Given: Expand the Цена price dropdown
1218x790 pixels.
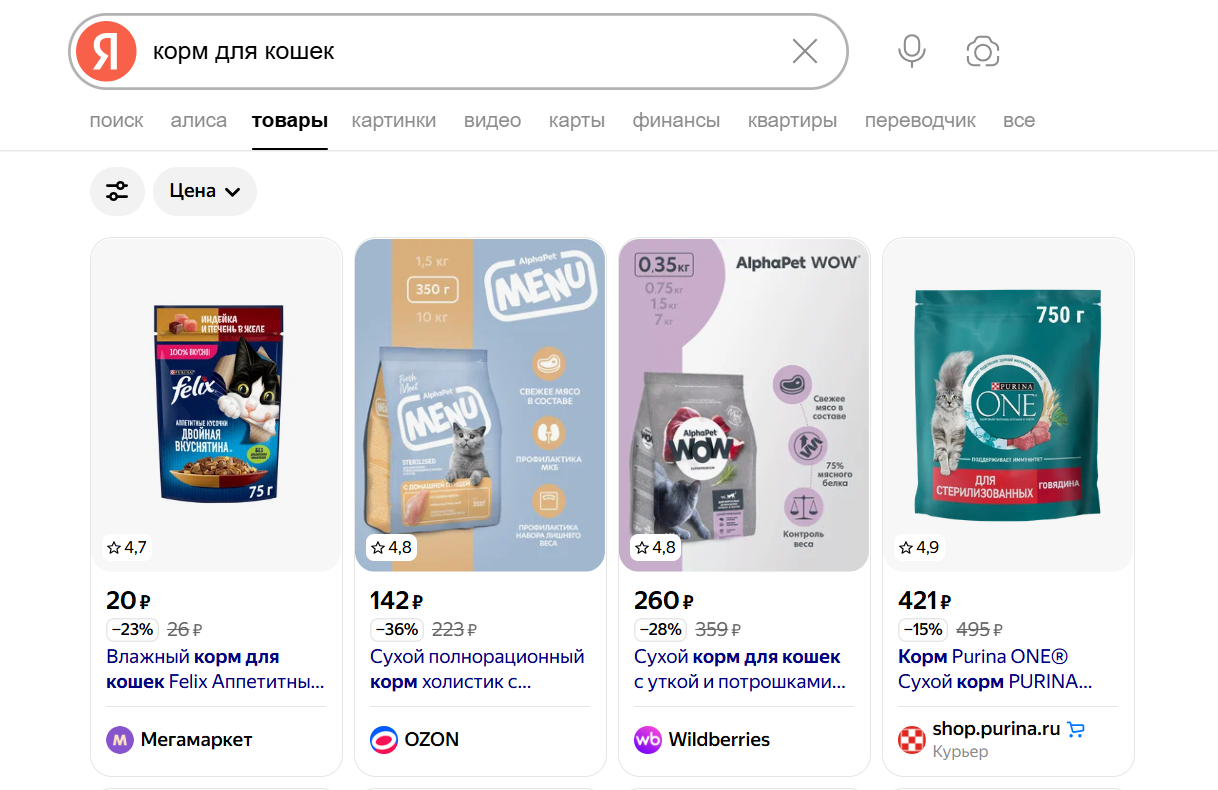Looking at the screenshot, I should click(205, 191).
